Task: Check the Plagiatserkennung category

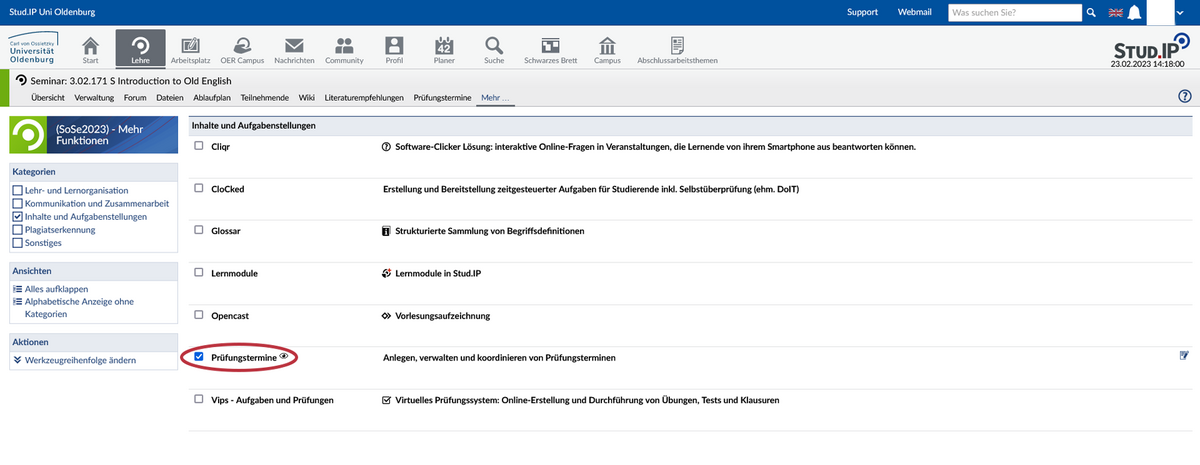Action: pos(17,229)
